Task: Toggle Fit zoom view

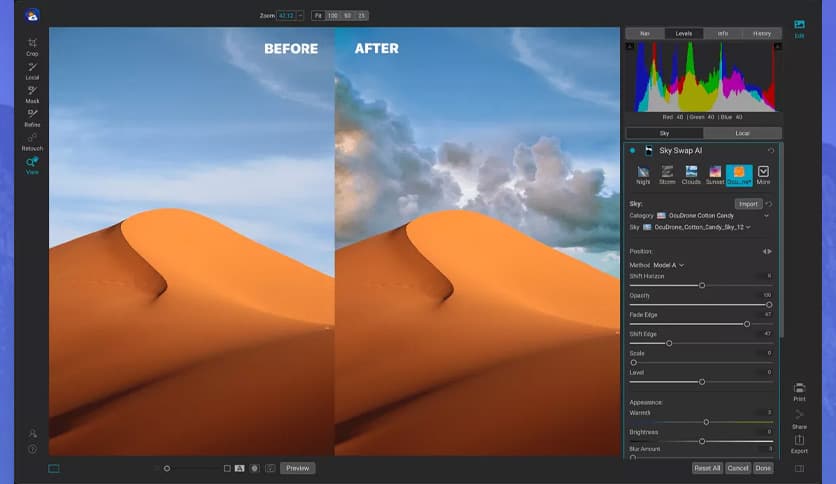Action: click(317, 16)
